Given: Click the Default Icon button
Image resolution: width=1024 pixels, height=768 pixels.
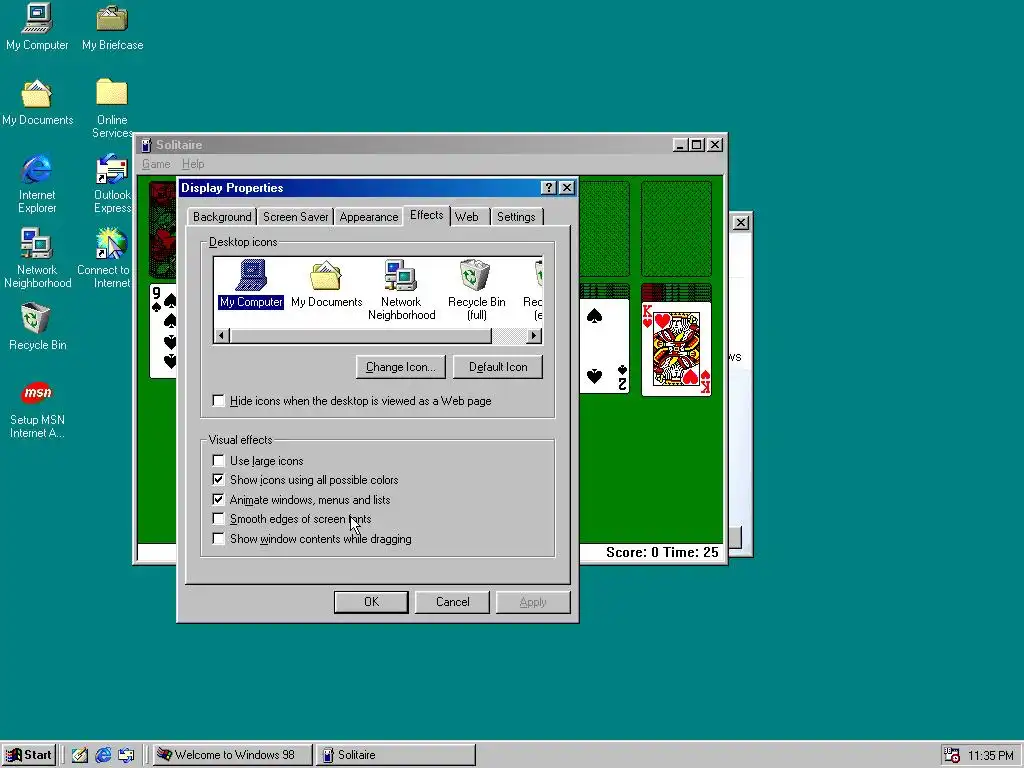Looking at the screenshot, I should [498, 367].
